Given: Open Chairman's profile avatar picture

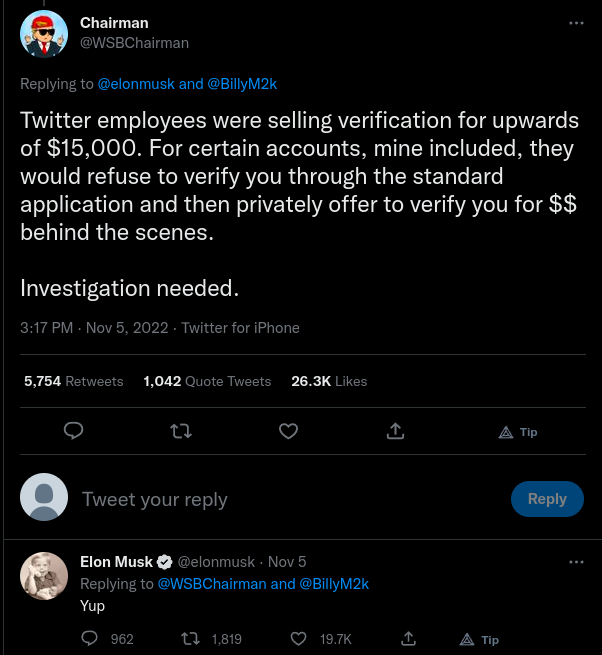Looking at the screenshot, I should coord(44,33).
